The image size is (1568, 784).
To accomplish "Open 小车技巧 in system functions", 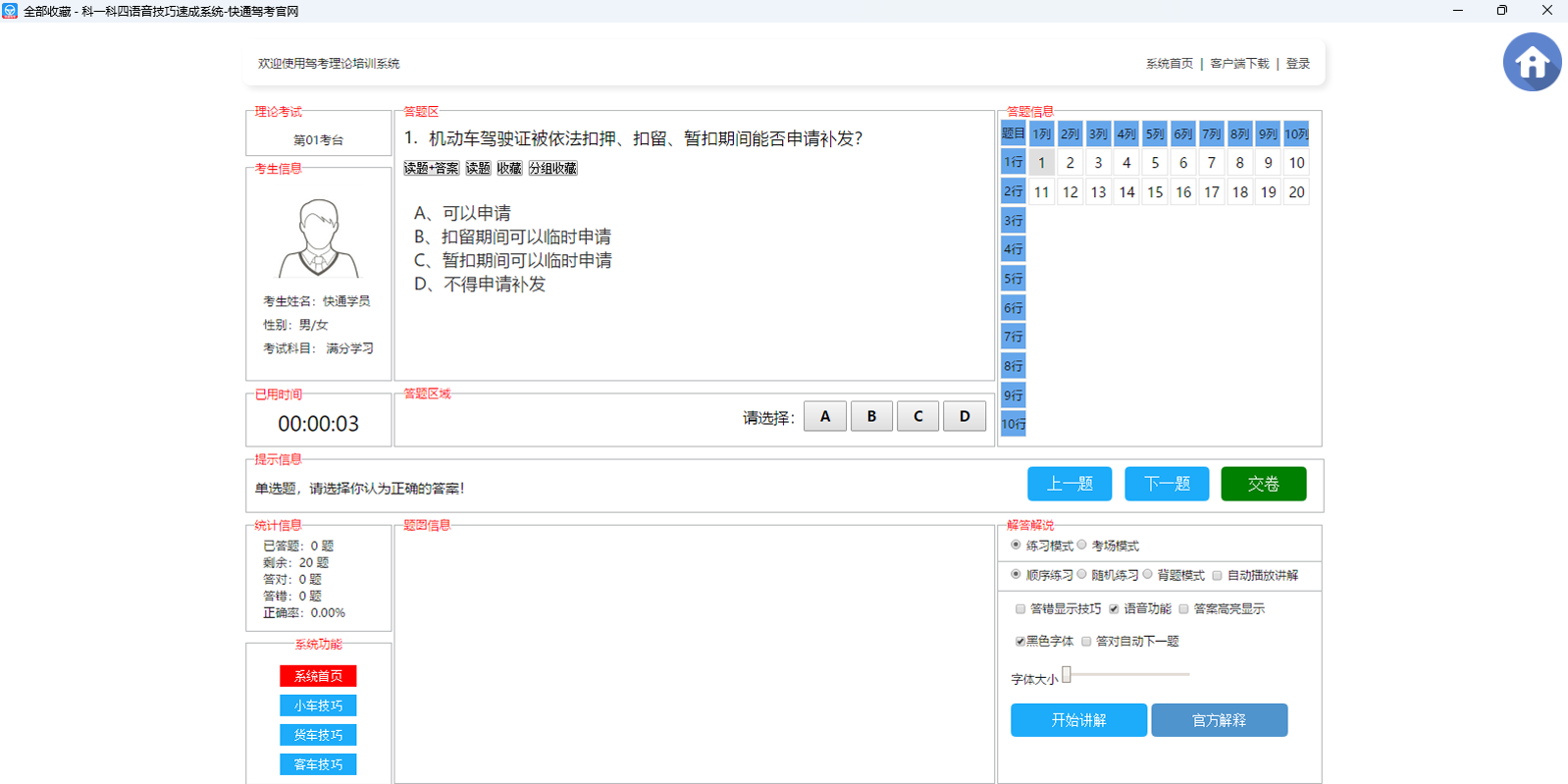I will (x=318, y=706).
